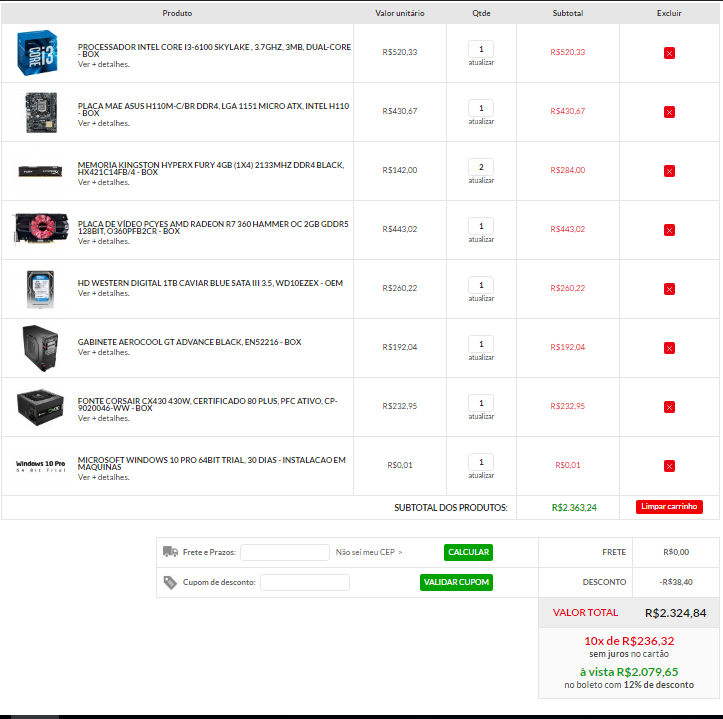
Task: Open the Aerocool case product image
Action: click(41, 348)
